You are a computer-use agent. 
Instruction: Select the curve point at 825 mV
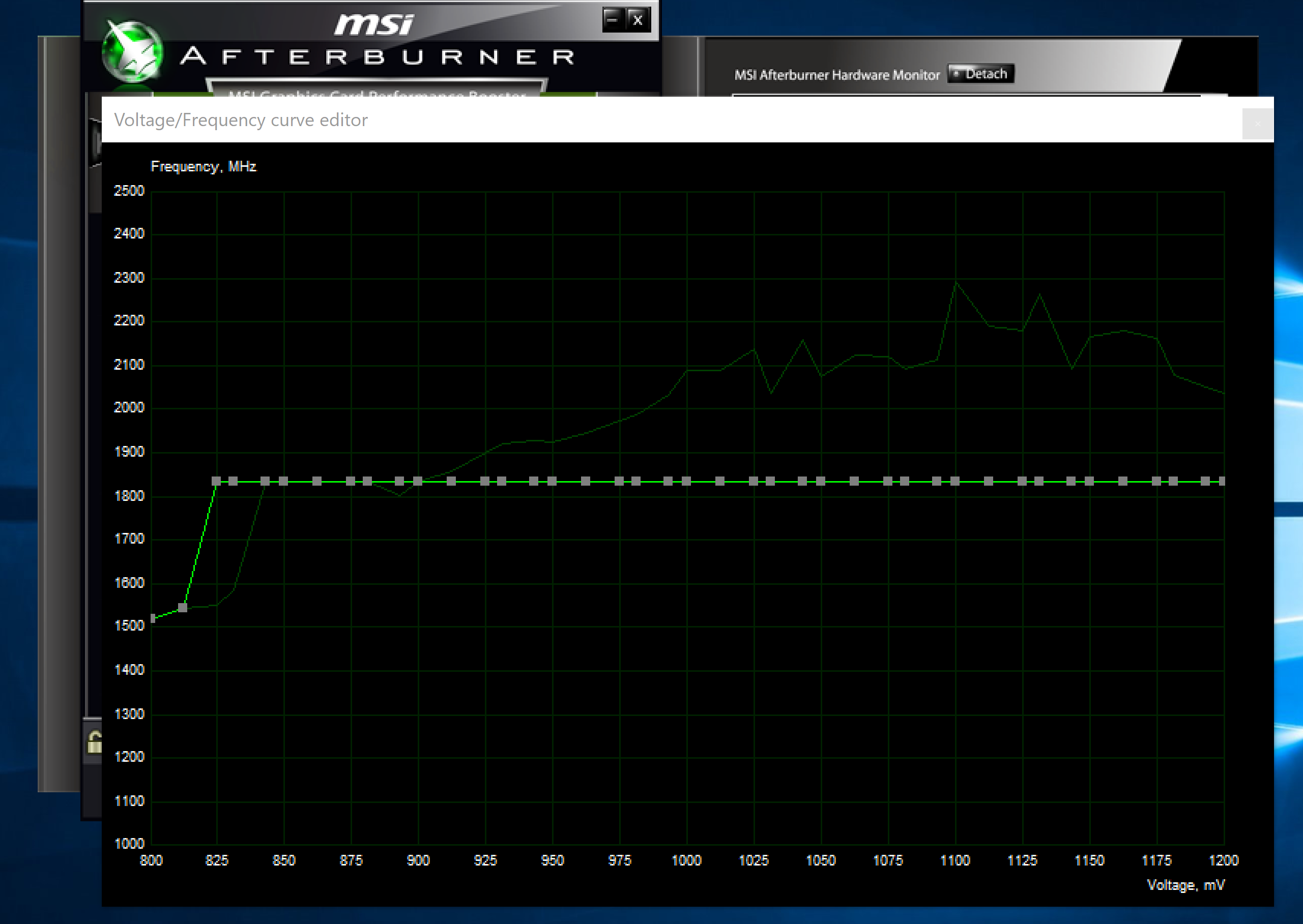(216, 482)
